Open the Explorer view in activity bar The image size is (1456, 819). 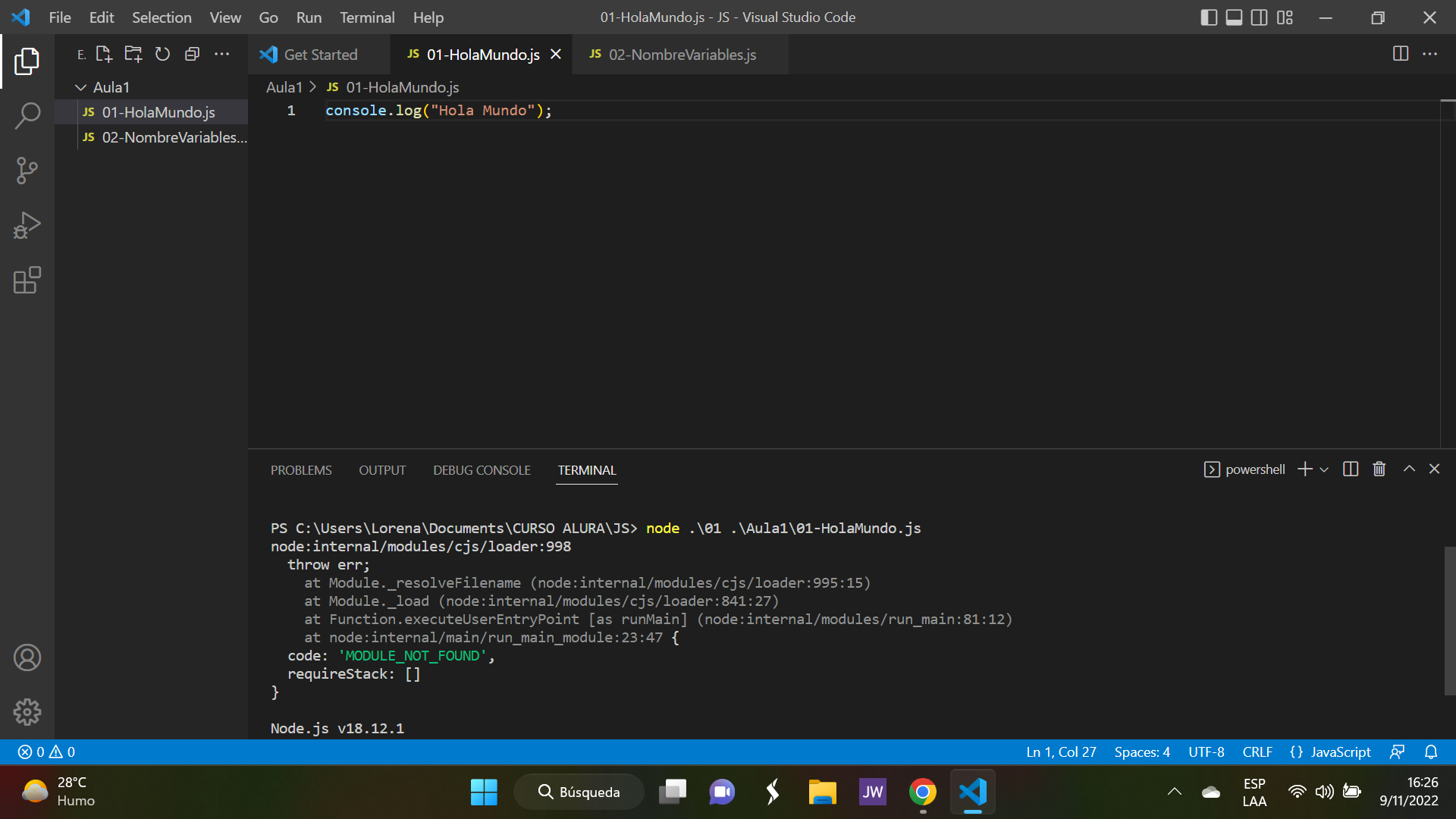[x=27, y=61]
